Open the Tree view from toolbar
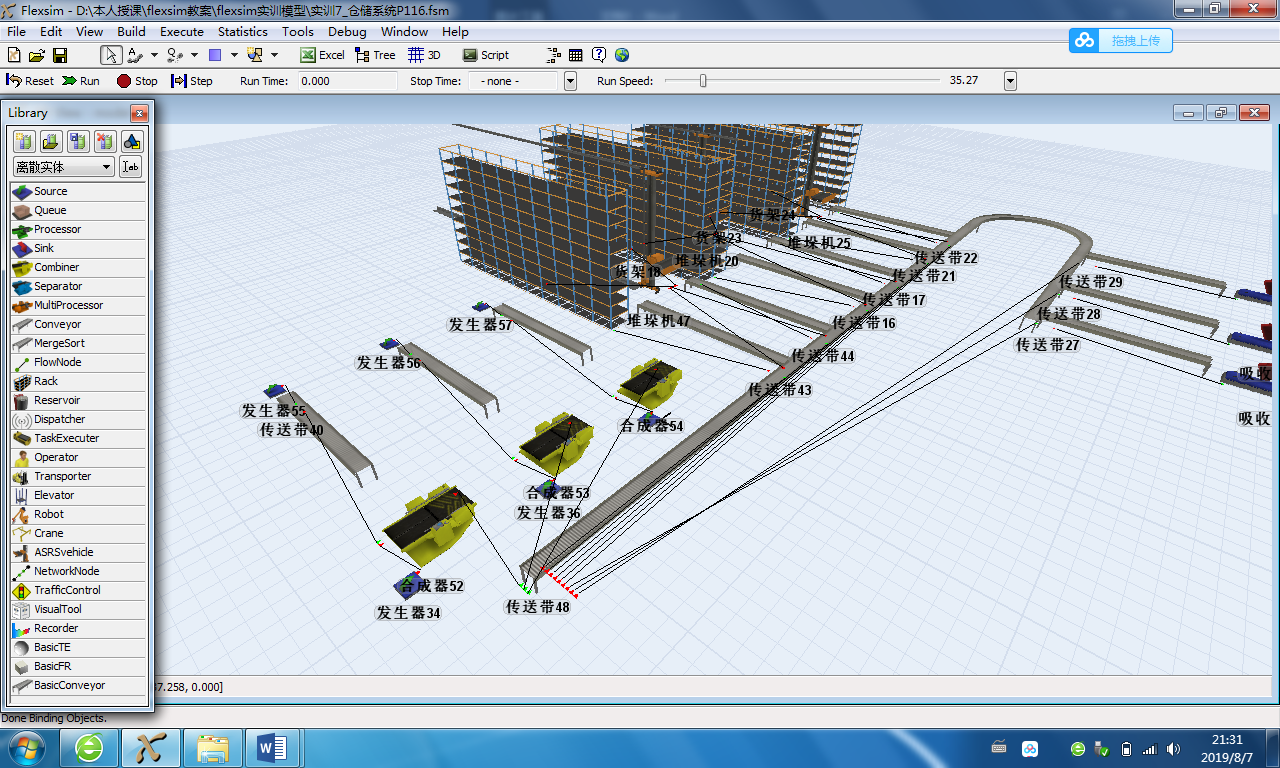This screenshot has width=1280, height=768. click(375, 55)
